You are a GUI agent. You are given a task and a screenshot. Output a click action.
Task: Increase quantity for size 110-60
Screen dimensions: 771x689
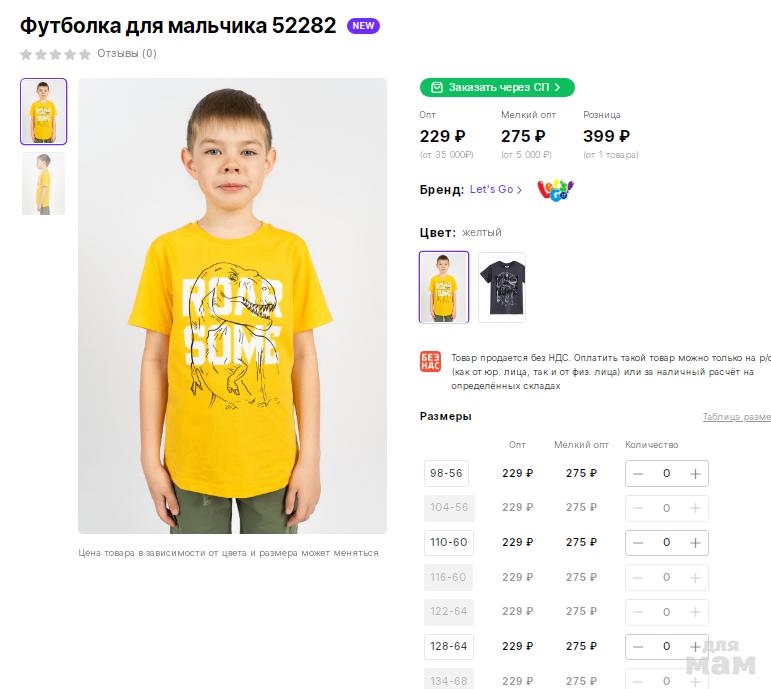(x=695, y=543)
